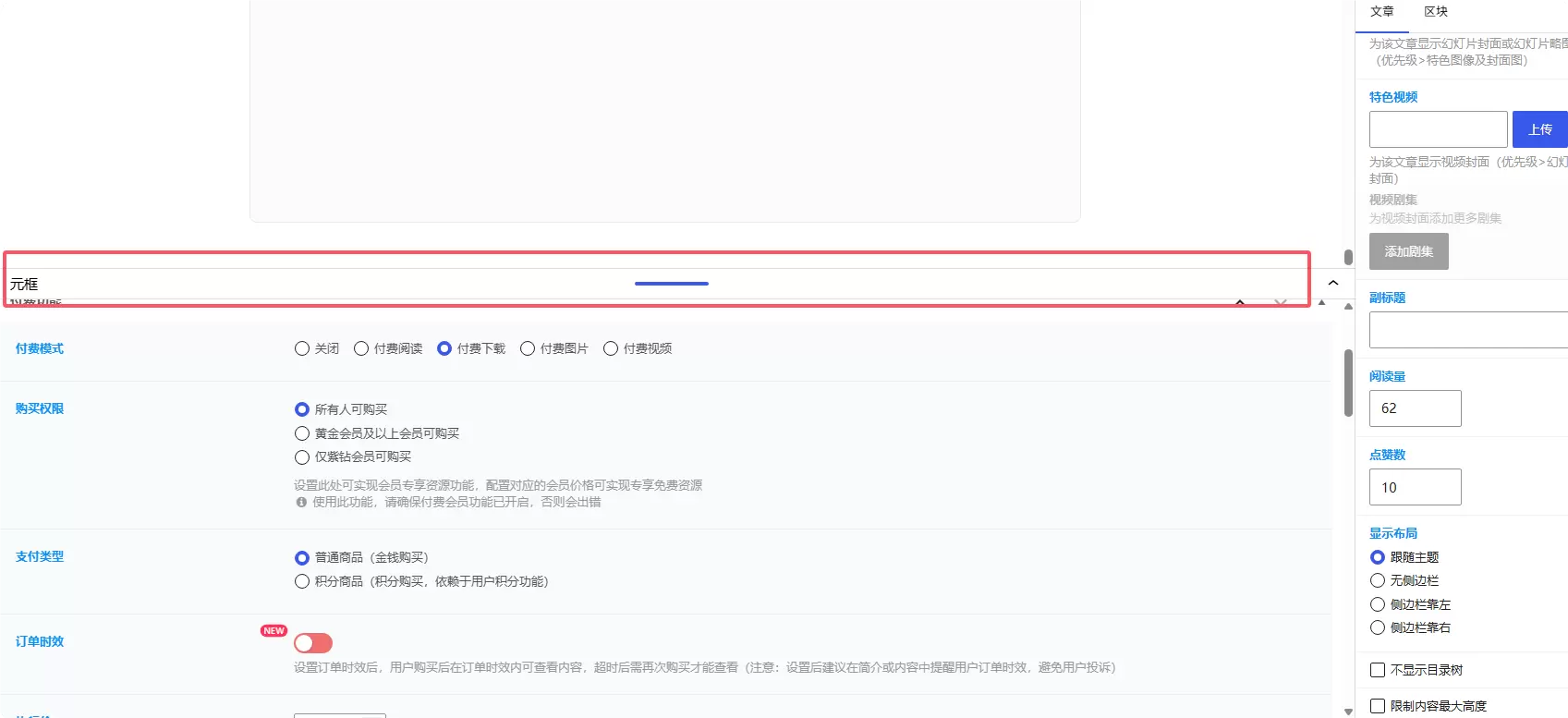Select 付费阅读 payment mode
The height and width of the screenshot is (718, 1568).
361,348
